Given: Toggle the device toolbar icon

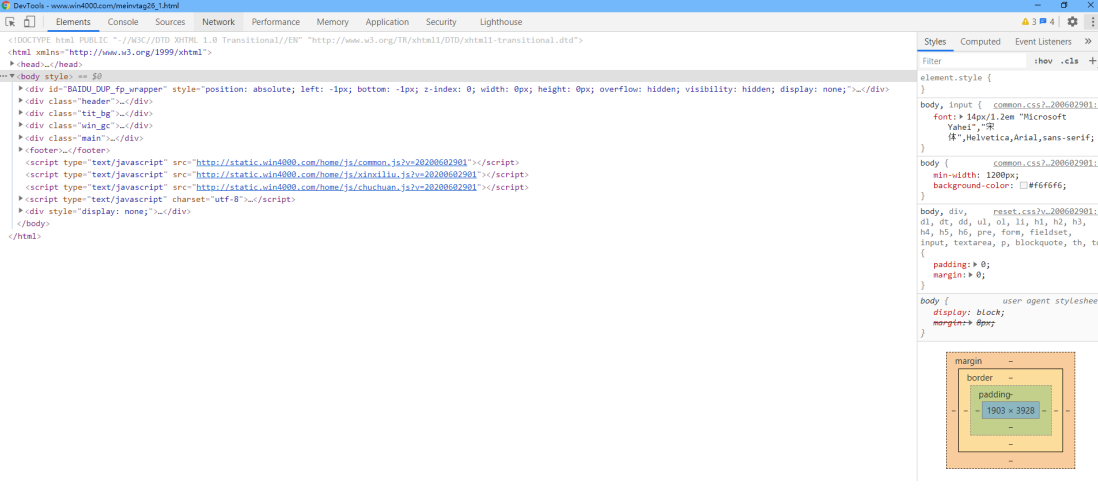Looking at the screenshot, I should [29, 22].
